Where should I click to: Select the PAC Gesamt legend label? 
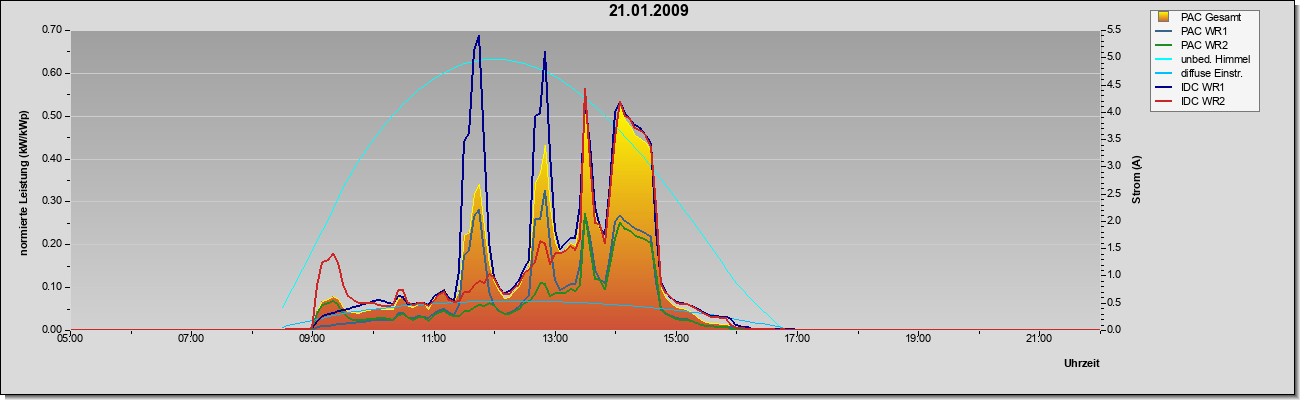point(1209,17)
